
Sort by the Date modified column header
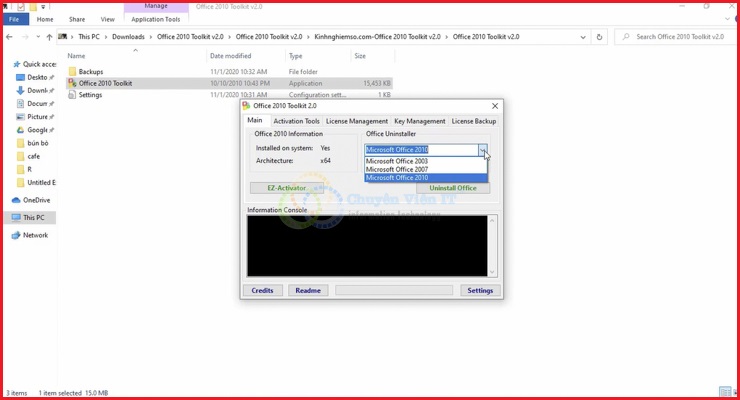(x=230, y=56)
